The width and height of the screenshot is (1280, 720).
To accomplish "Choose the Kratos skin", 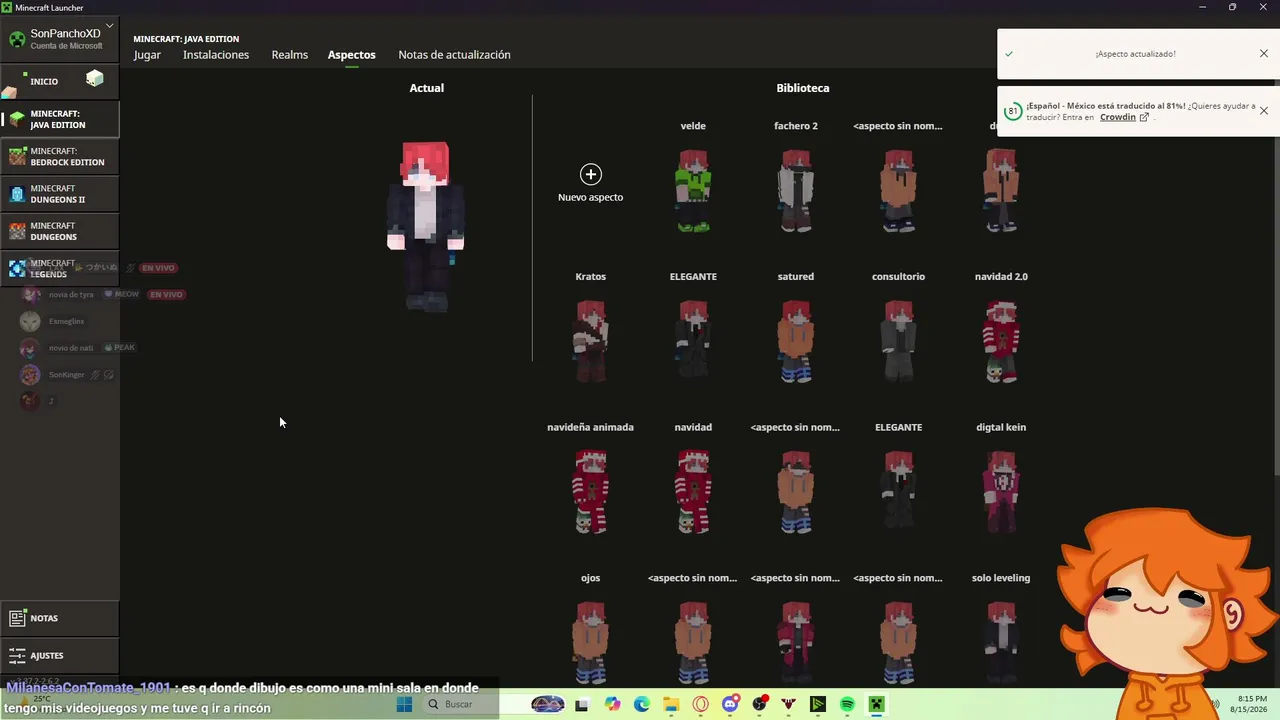I will (591, 341).
